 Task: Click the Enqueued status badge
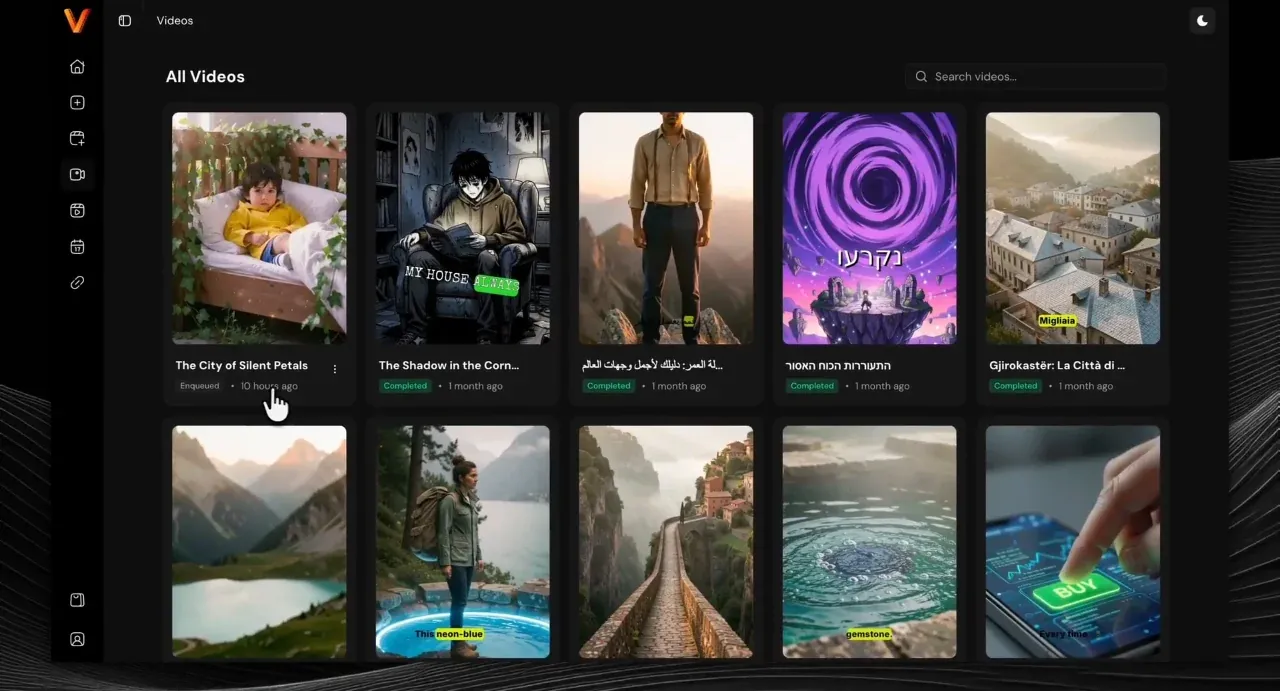pos(200,386)
